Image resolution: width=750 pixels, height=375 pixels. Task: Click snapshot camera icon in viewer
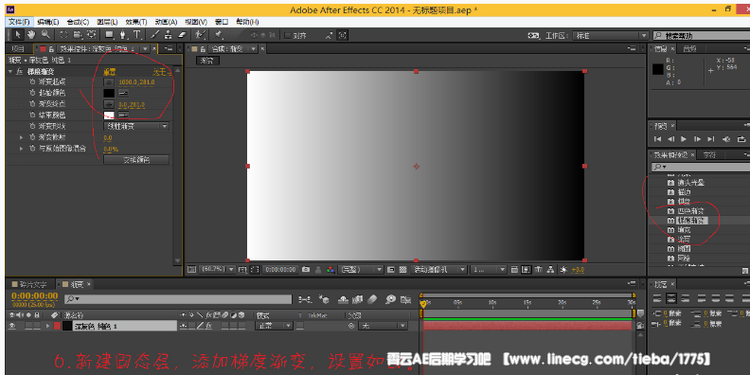pos(306,270)
